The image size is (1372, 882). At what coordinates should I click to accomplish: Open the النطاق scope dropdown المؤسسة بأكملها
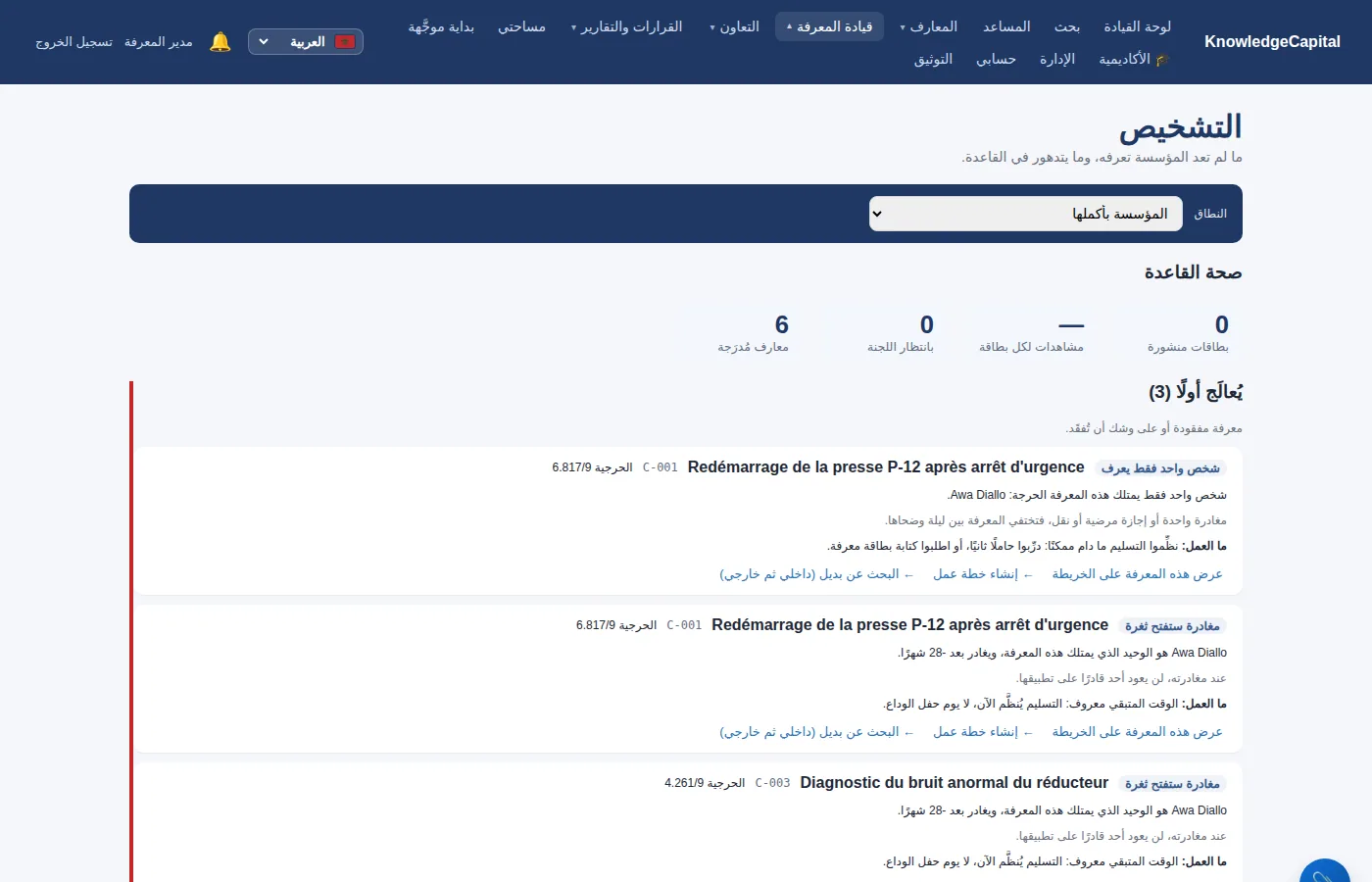[x=1025, y=214]
